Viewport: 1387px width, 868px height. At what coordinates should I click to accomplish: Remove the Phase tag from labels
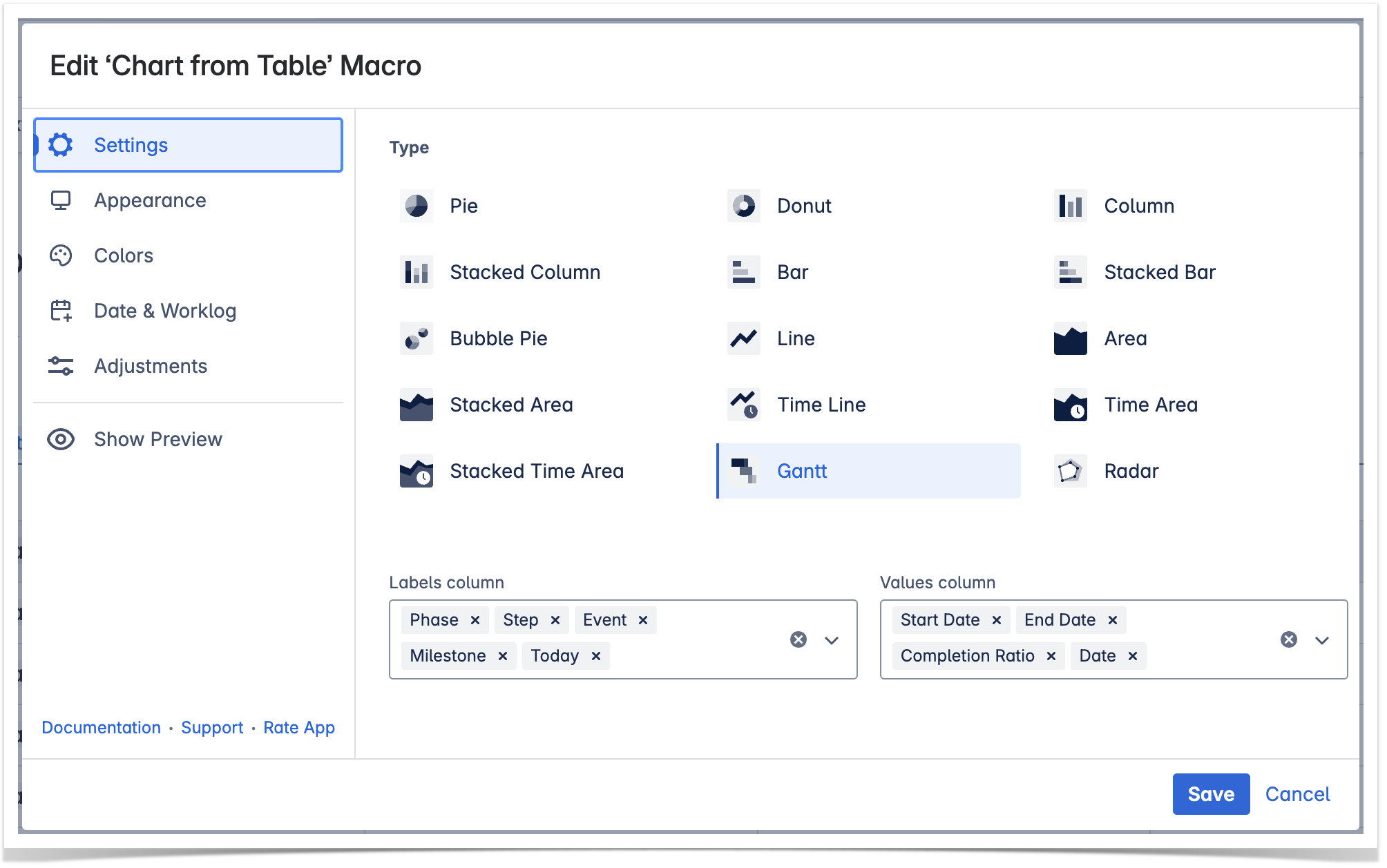(475, 620)
